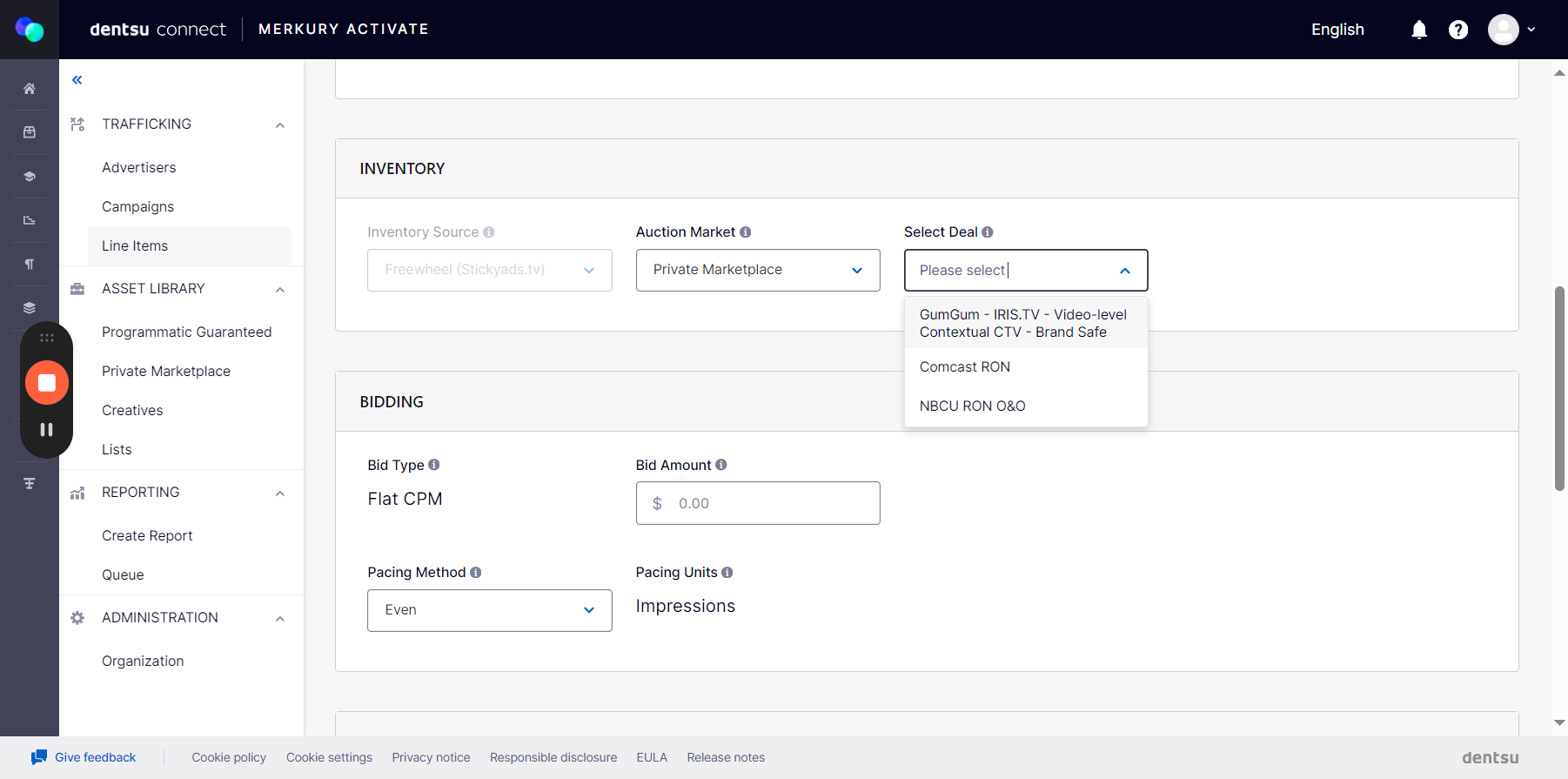Open Responsible disclosure link
This screenshot has width=1568, height=779.
(x=553, y=757)
